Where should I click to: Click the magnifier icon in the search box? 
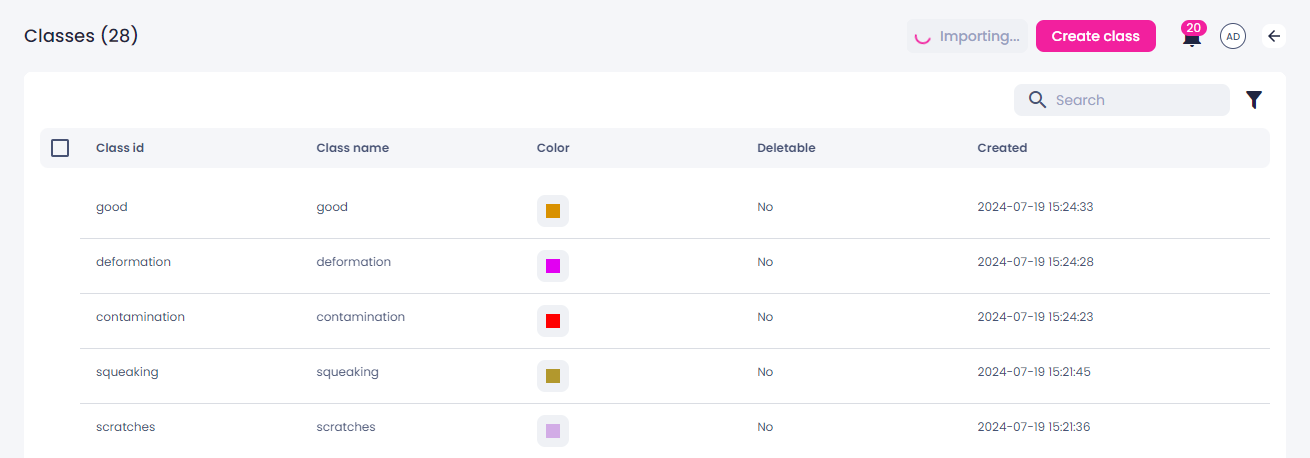coord(1038,100)
